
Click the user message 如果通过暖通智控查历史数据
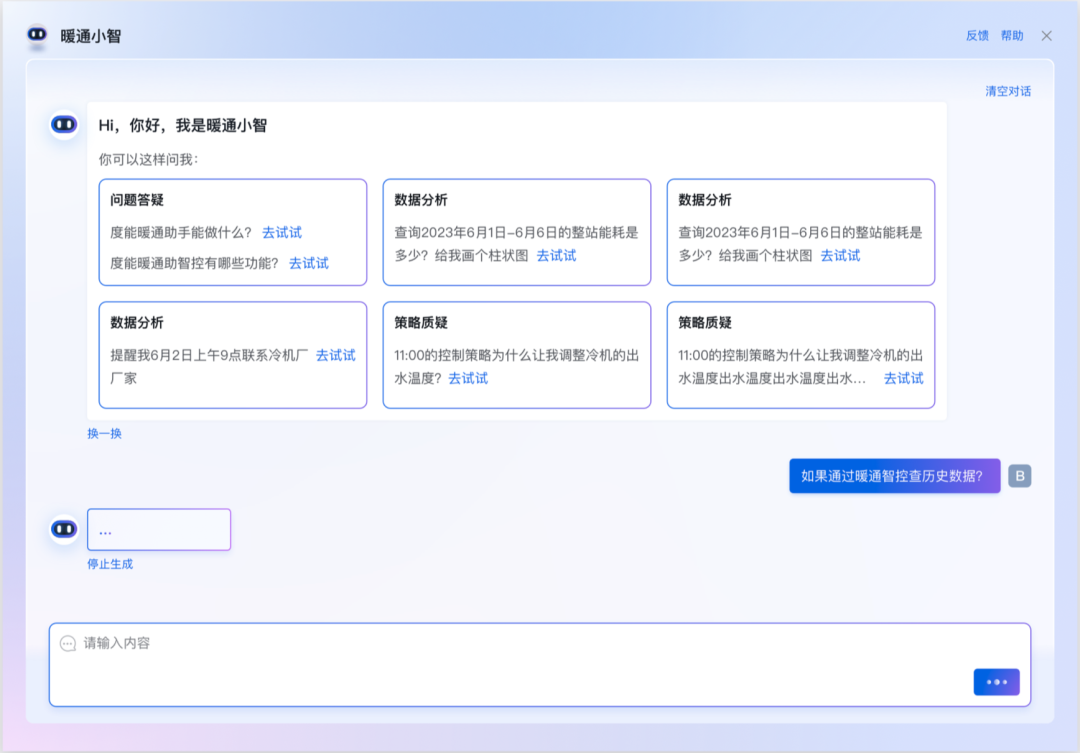[x=894, y=476]
